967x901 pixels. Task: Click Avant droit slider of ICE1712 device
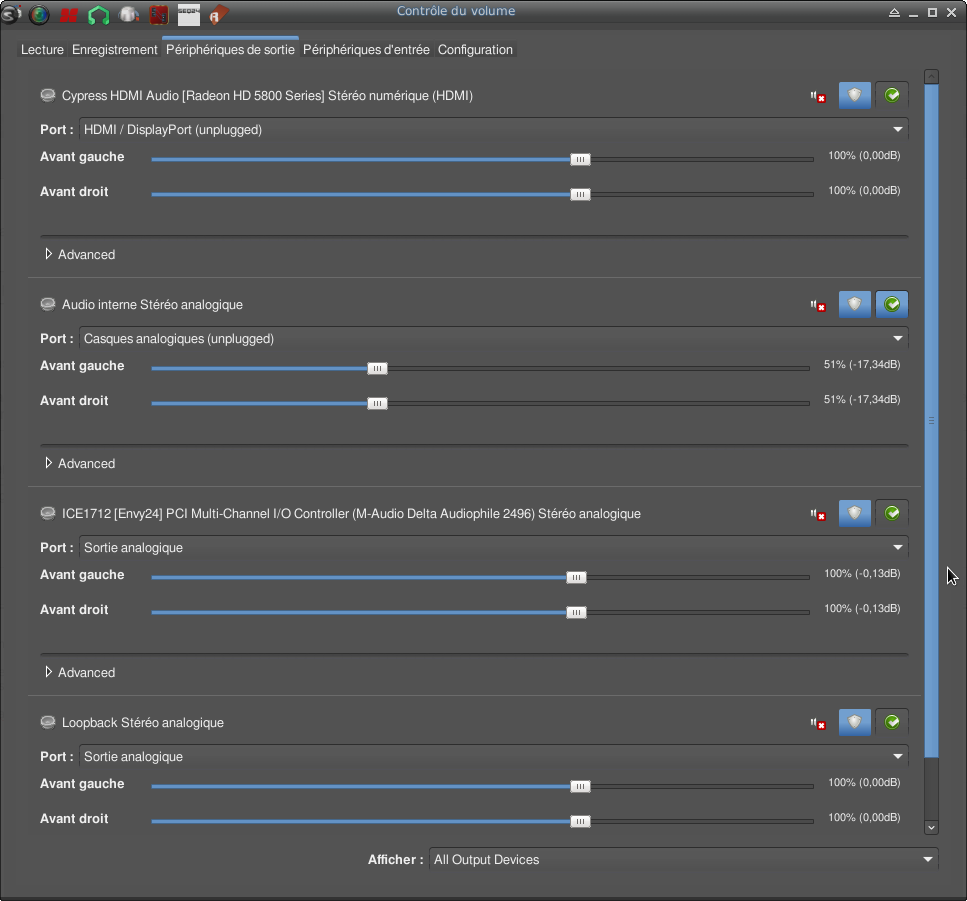pyautogui.click(x=480, y=612)
